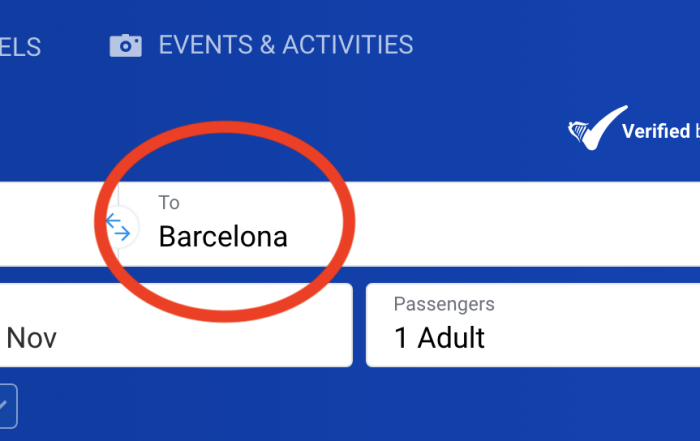The width and height of the screenshot is (700, 441).
Task: Toggle the checked checkbox at bottom left
Action: [x=8, y=406]
